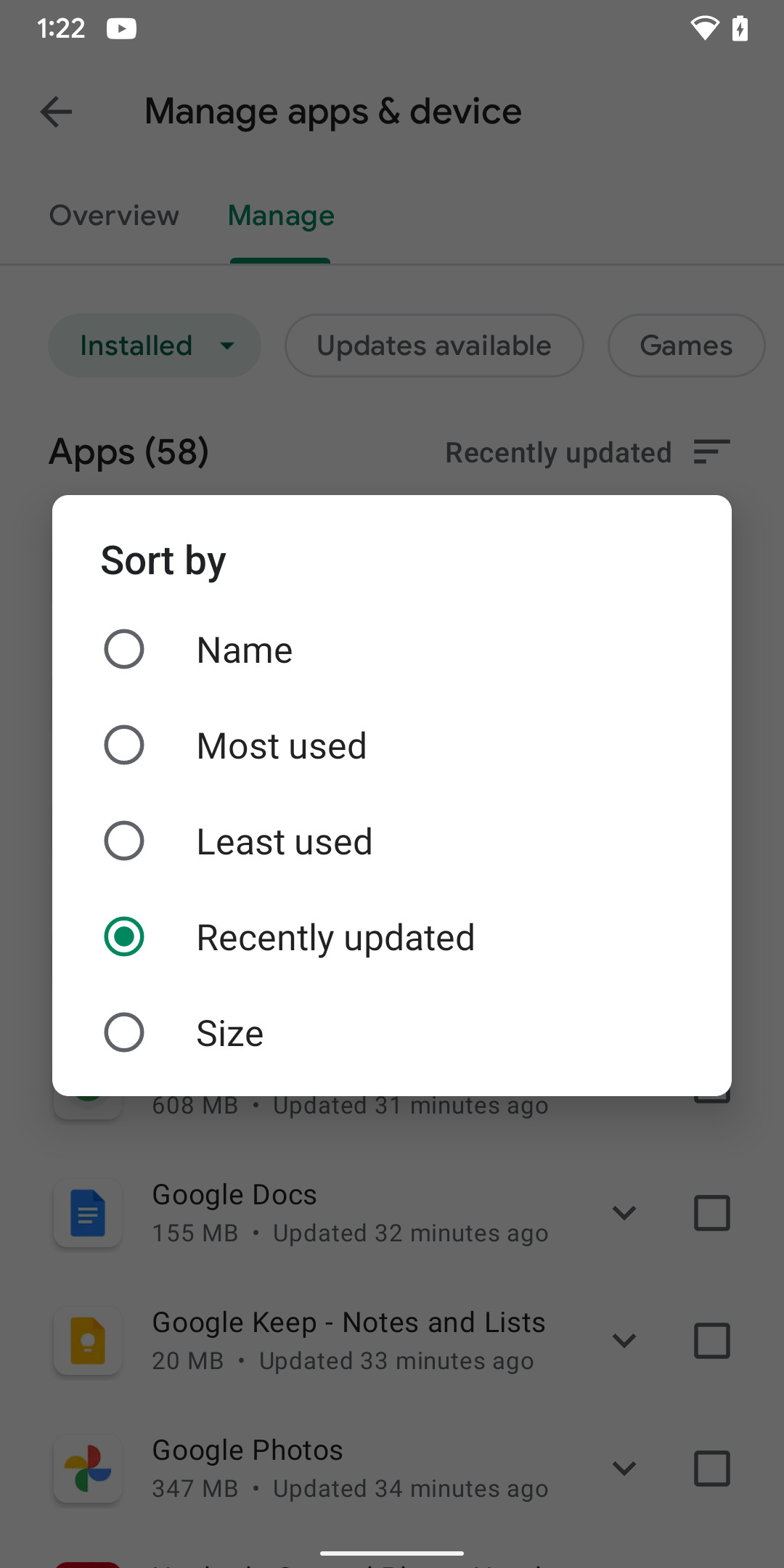Select the Name sort option
This screenshot has width=784, height=1568.
click(x=124, y=649)
